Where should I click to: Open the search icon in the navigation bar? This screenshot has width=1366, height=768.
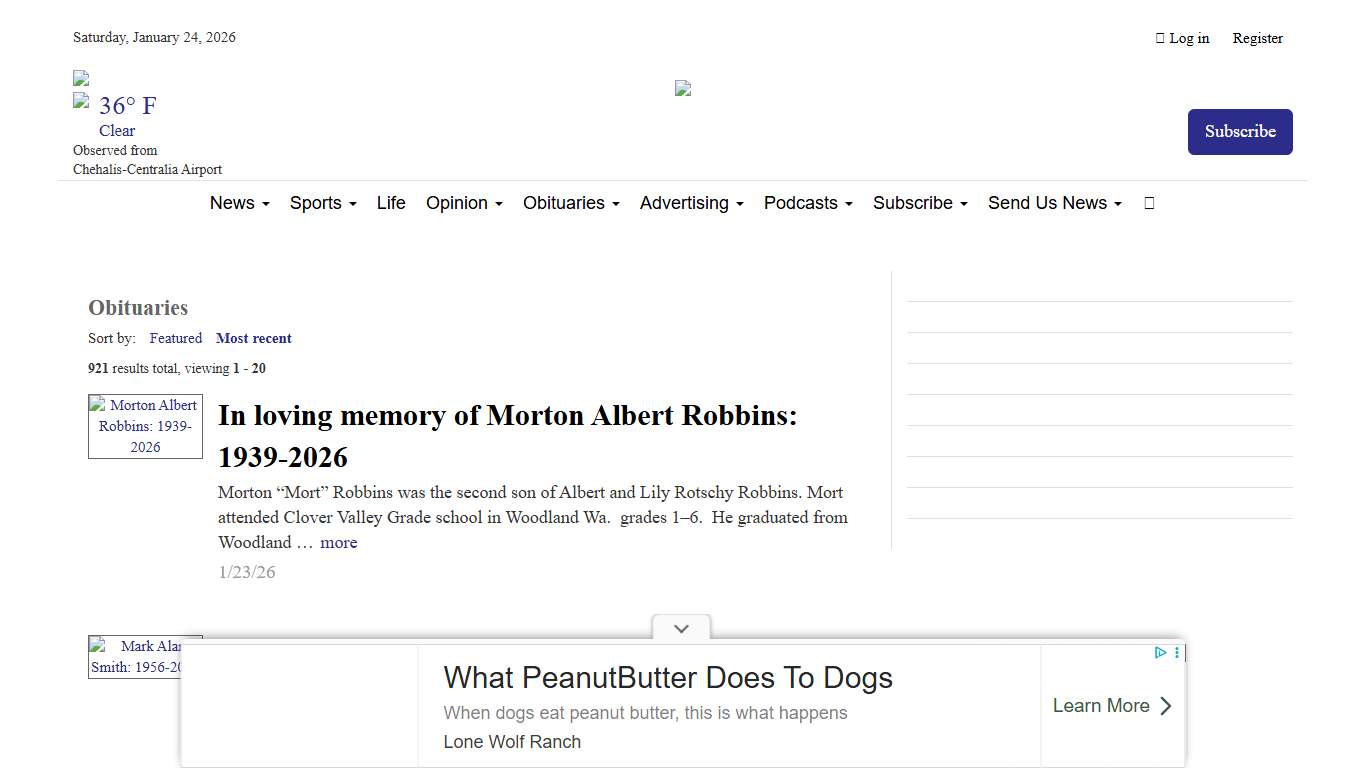(x=1148, y=203)
